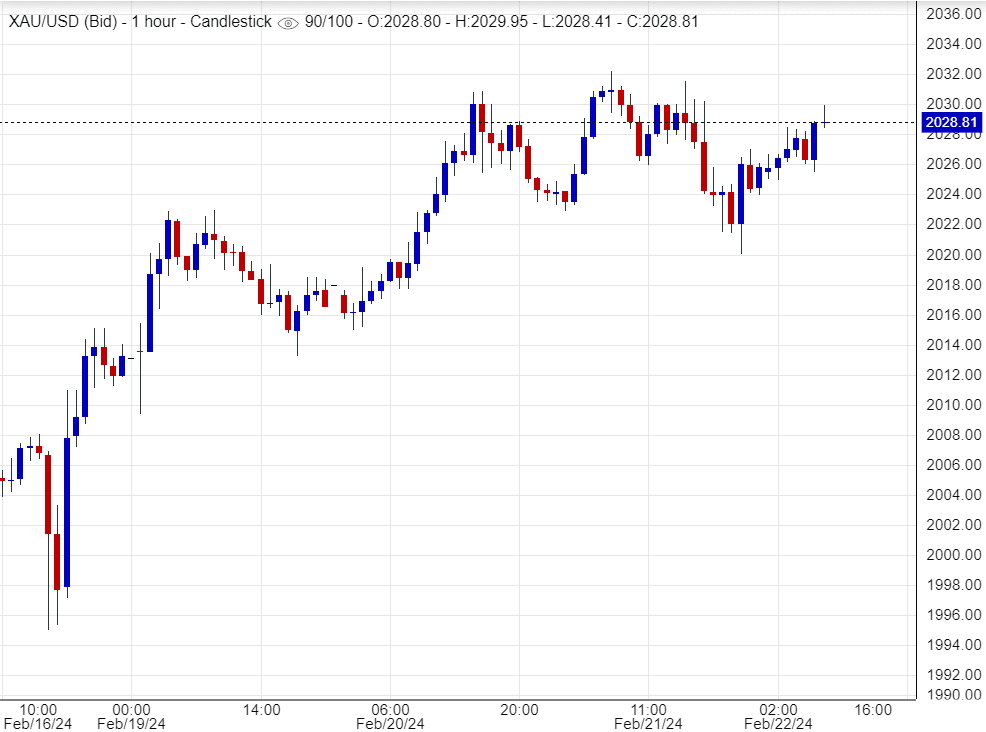This screenshot has width=986, height=732.
Task: Click the Feb/16/24 10:00 time label
Action: click(x=38, y=716)
